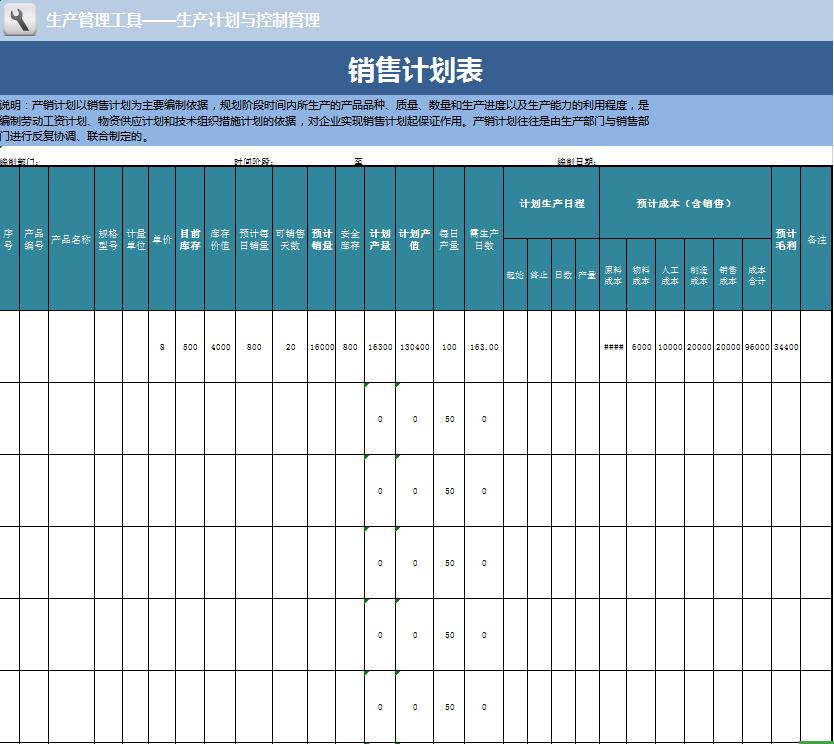Click the 编制日期 field label
This screenshot has width=834, height=744.
(x=577, y=161)
